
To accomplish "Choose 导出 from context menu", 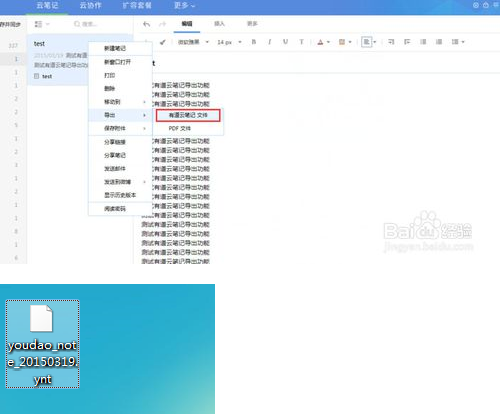I will pos(120,115).
